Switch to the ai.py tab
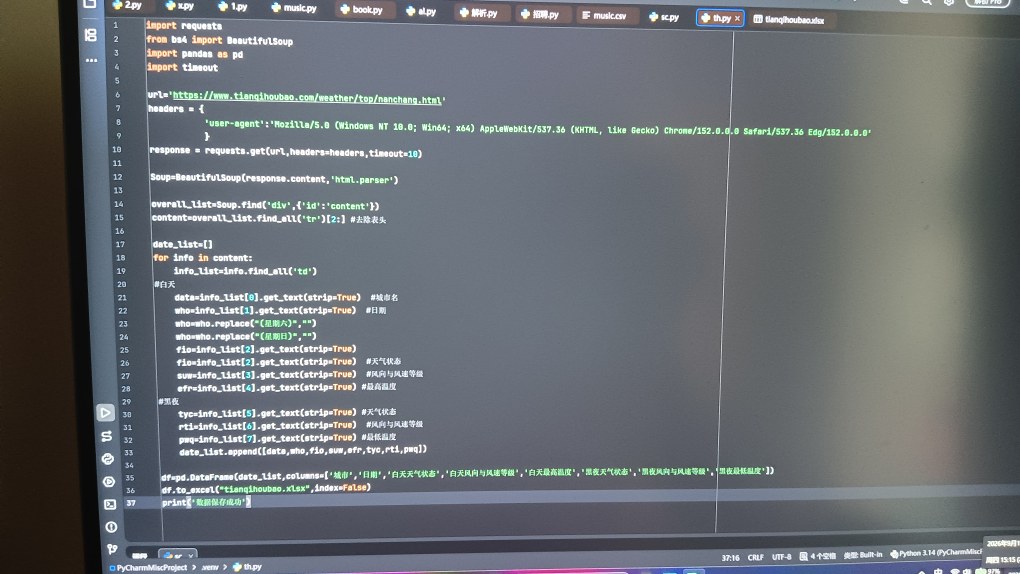 coord(421,11)
